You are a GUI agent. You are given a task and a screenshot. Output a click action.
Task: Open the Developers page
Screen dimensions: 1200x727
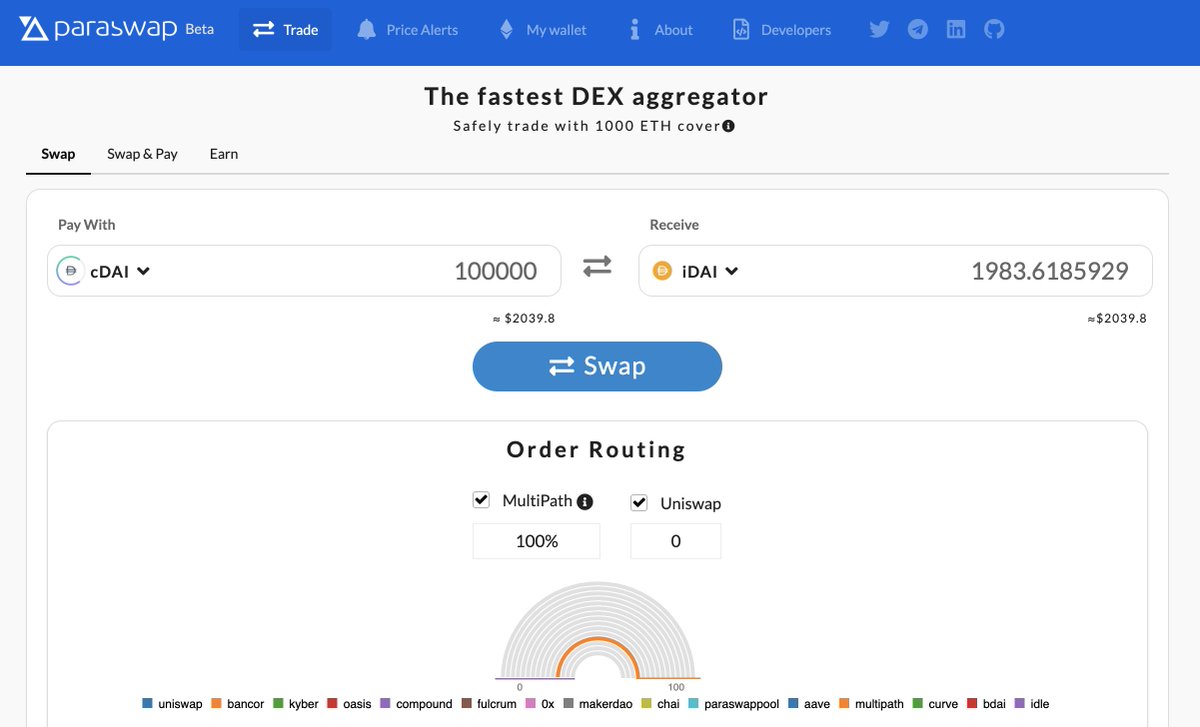(x=781, y=29)
